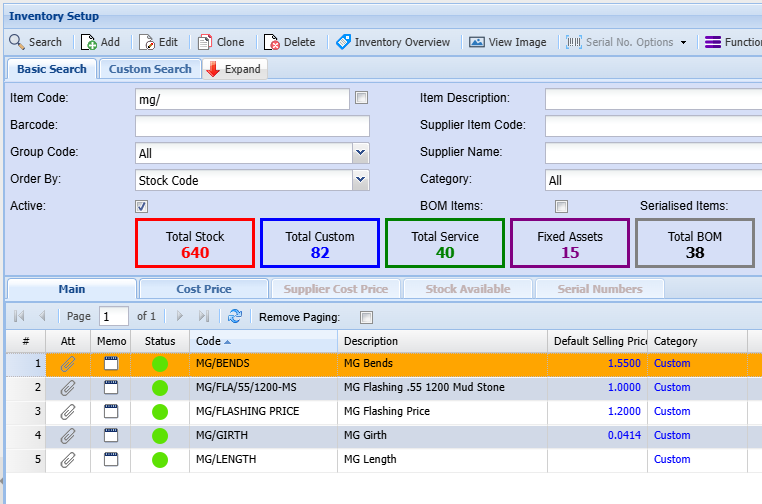Enable the Remove Paging checkbox
762x504 pixels.
[366, 317]
